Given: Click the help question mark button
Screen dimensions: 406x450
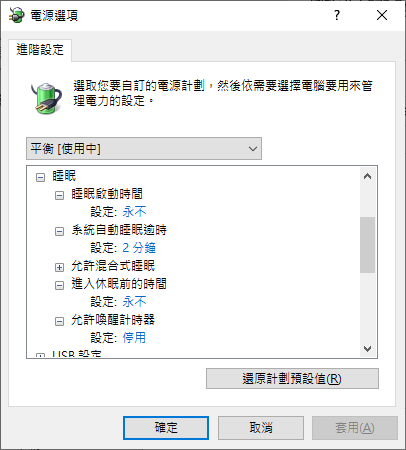Looking at the screenshot, I should click(337, 15).
